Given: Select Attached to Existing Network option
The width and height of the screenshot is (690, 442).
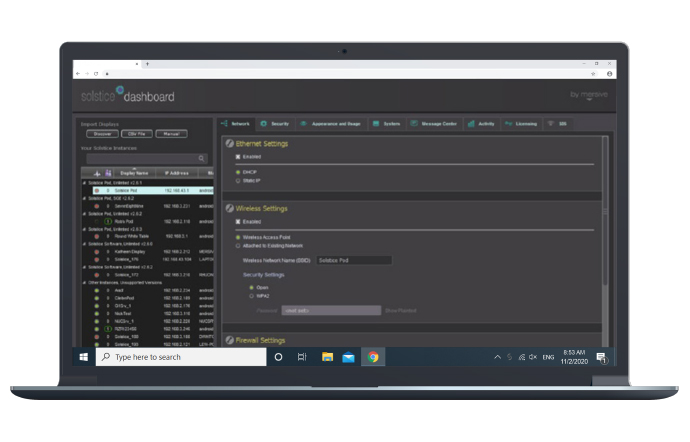Looking at the screenshot, I should pyautogui.click(x=238, y=246).
